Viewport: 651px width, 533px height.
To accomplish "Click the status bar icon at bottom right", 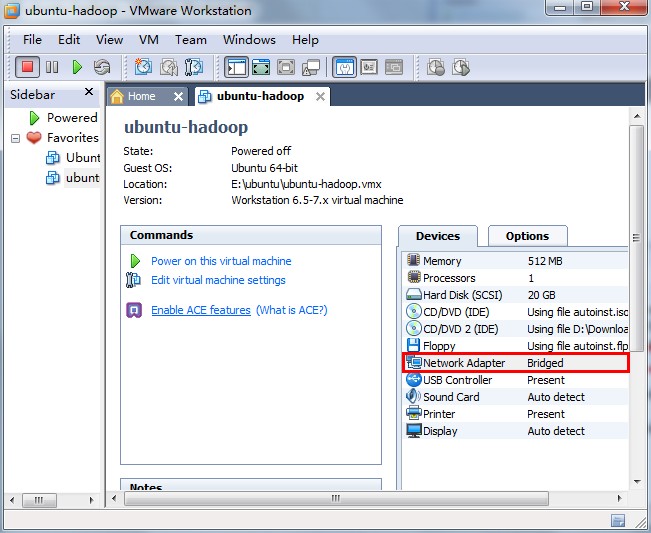I will 618,520.
